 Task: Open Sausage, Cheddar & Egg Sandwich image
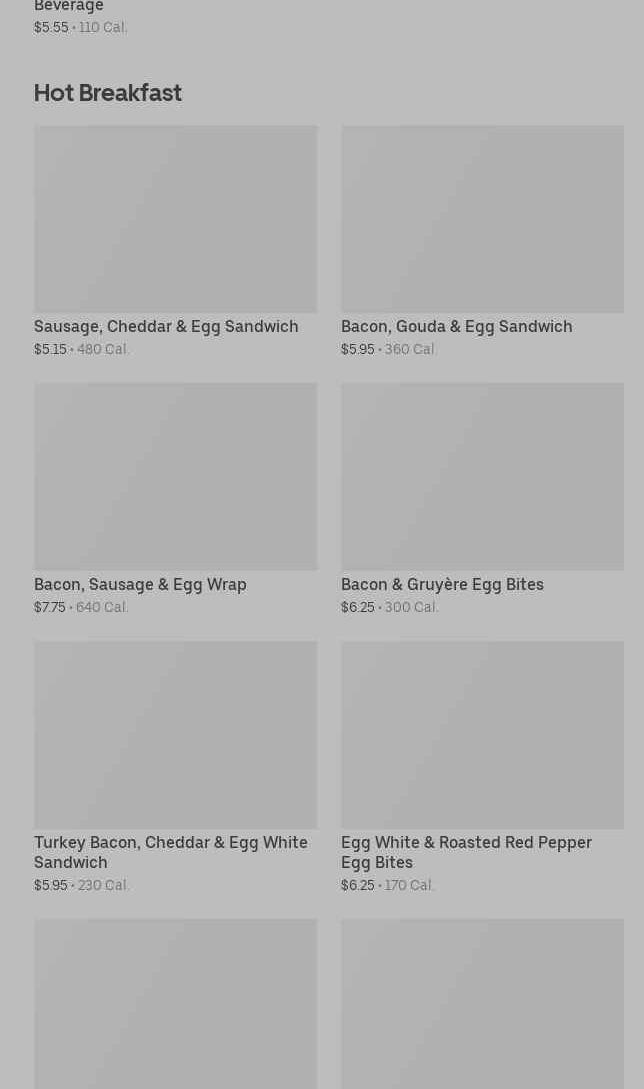[176, 219]
